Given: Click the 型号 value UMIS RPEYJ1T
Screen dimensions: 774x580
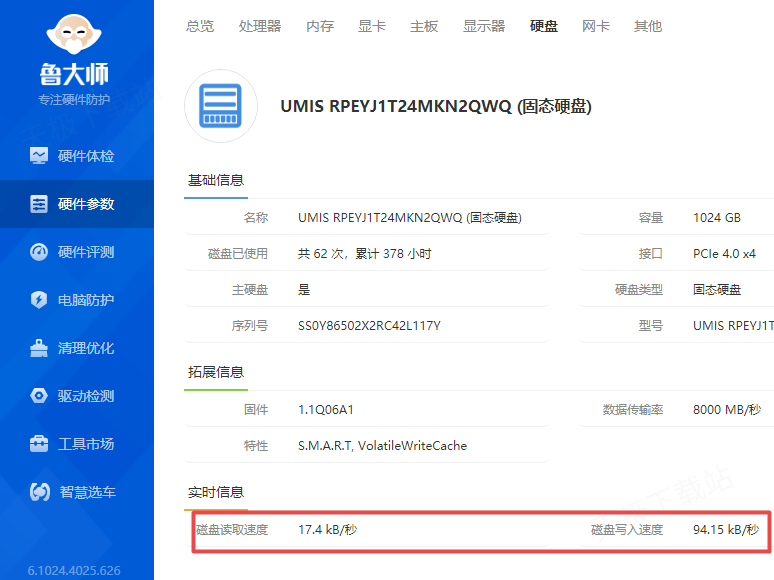Looking at the screenshot, I should [x=733, y=326].
